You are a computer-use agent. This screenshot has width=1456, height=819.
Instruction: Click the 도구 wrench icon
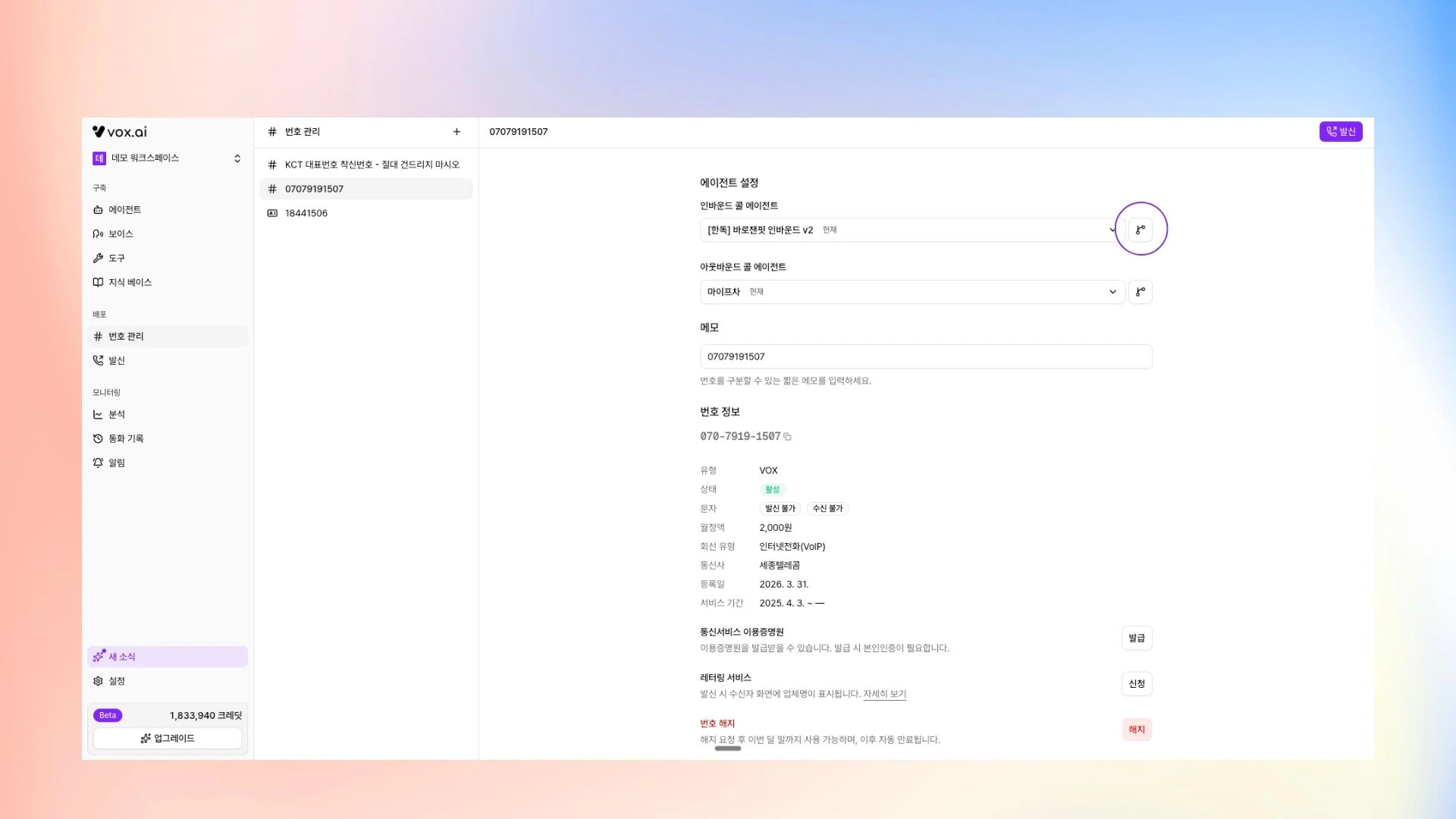98,258
